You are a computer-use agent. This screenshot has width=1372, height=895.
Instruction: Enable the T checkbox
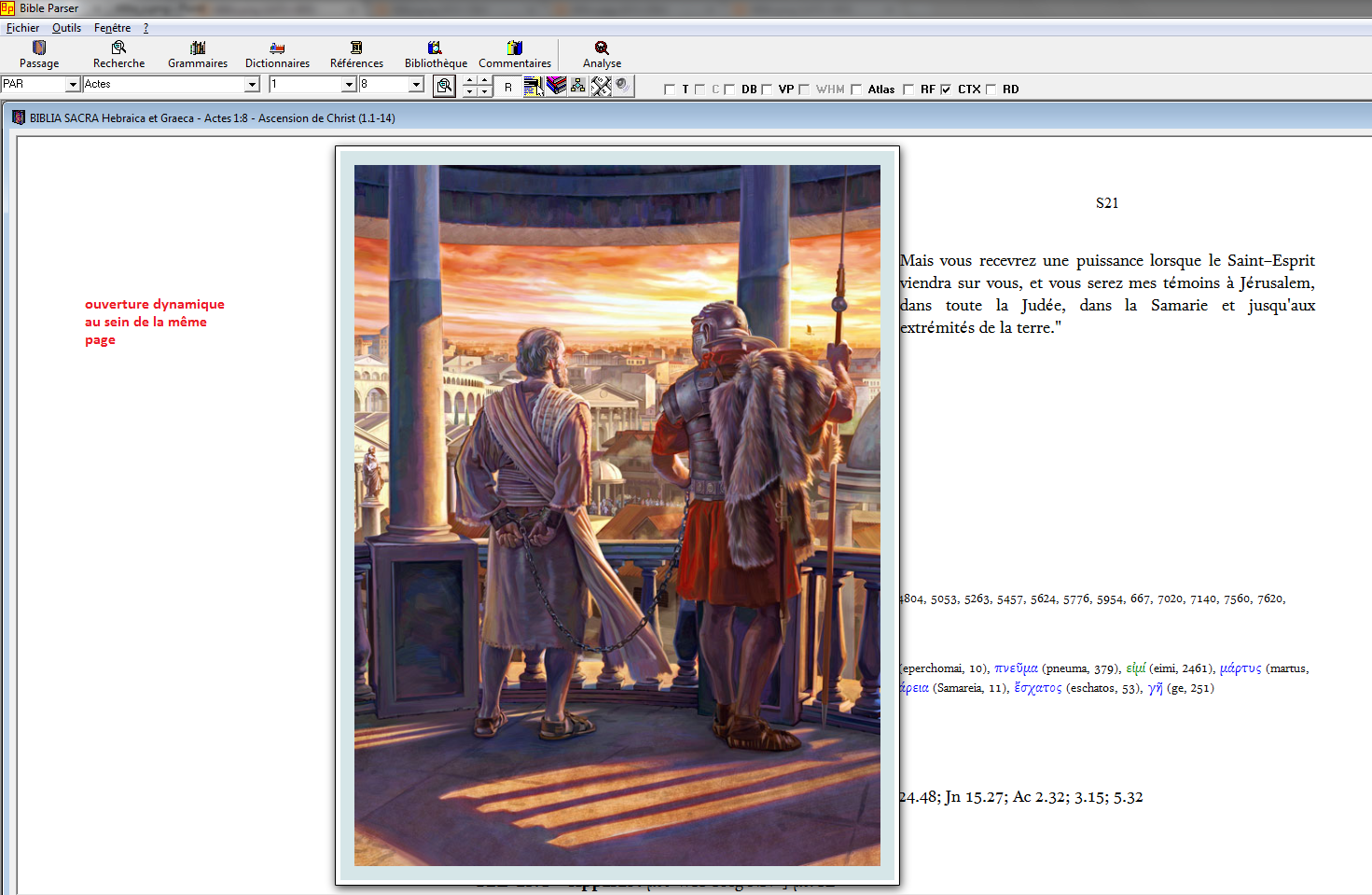point(670,89)
